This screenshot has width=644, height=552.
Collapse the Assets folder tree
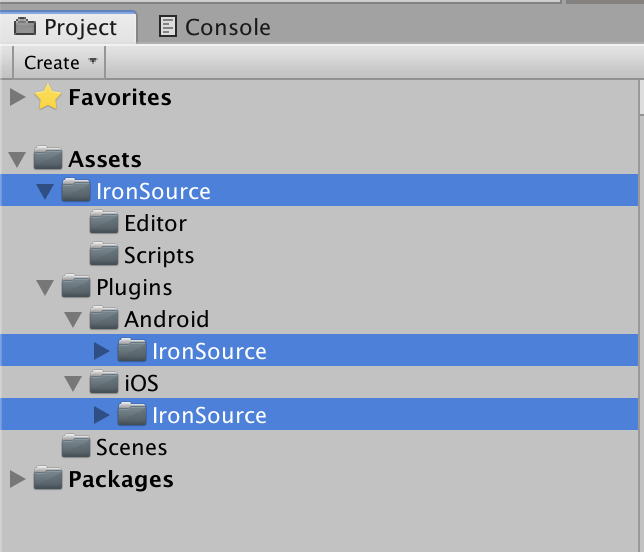click(17, 159)
